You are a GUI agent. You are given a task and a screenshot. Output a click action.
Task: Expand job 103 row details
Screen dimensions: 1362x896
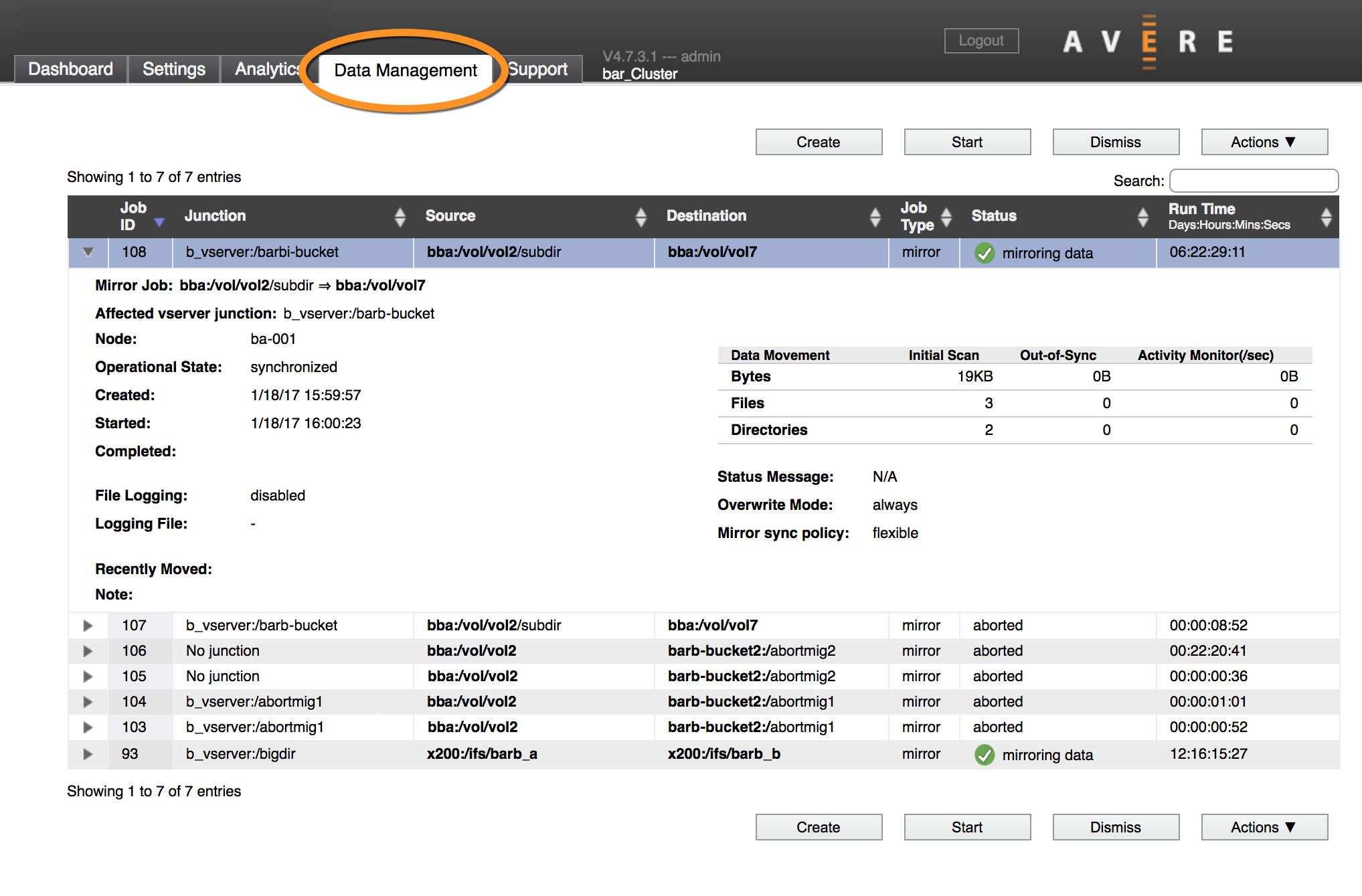(88, 727)
